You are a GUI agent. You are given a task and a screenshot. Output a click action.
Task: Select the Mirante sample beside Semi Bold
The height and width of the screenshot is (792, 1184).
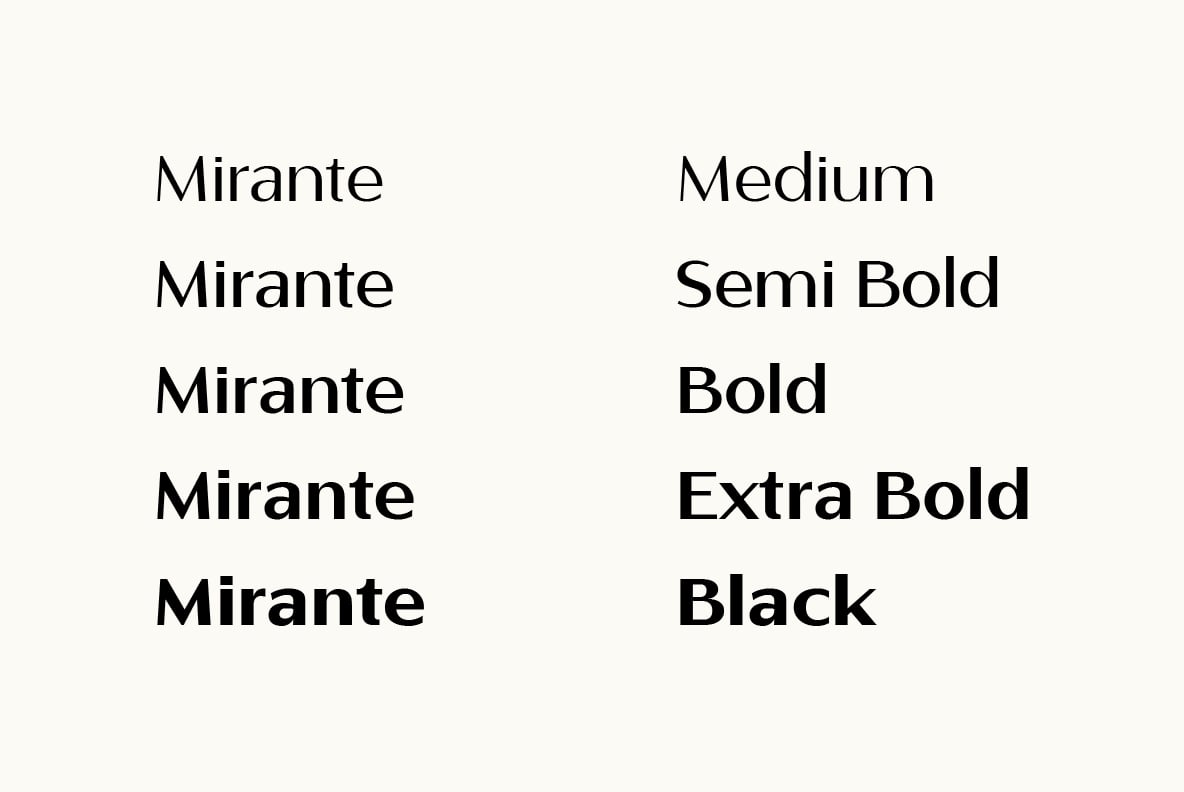(275, 284)
